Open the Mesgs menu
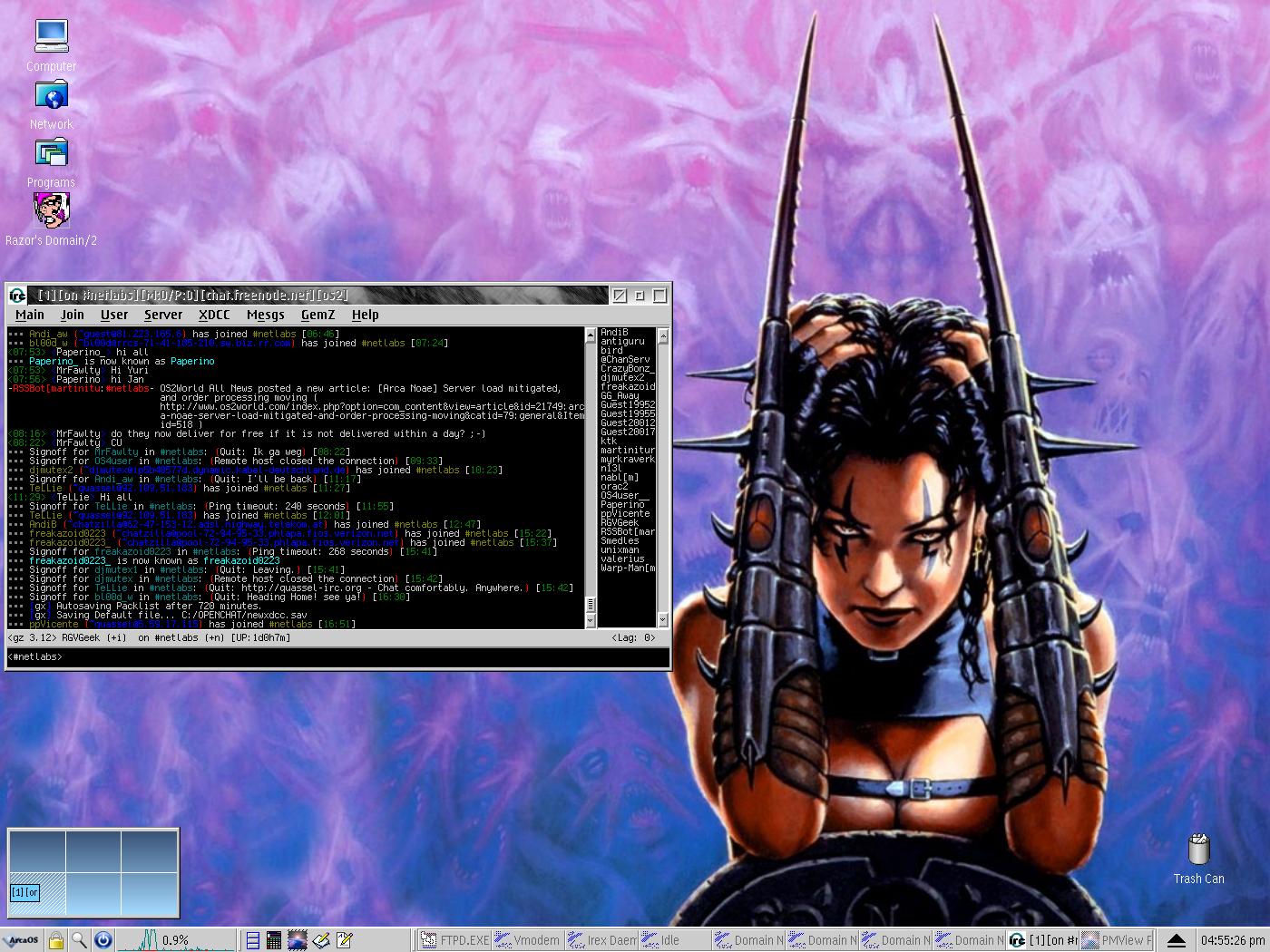The image size is (1270, 952). [266, 315]
